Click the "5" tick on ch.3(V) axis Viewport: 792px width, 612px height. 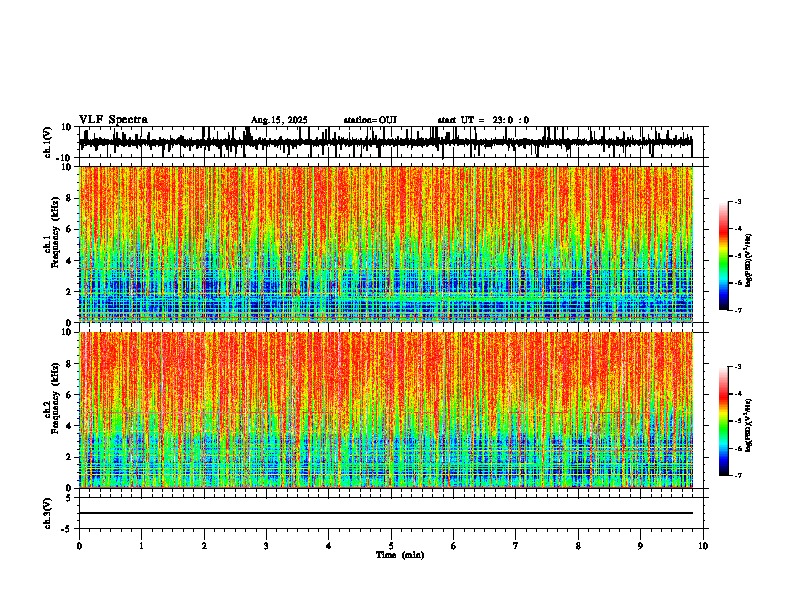[69, 498]
